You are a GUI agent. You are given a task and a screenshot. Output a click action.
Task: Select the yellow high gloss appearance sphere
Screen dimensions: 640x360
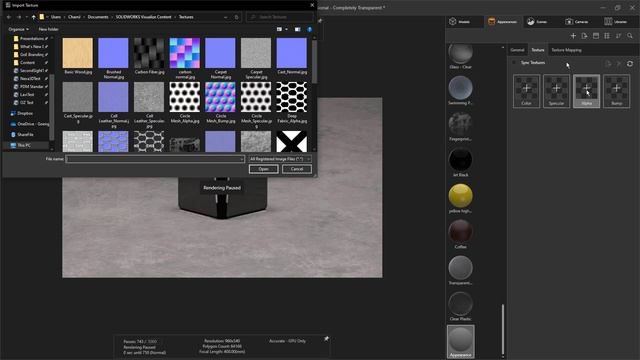[x=460, y=195]
